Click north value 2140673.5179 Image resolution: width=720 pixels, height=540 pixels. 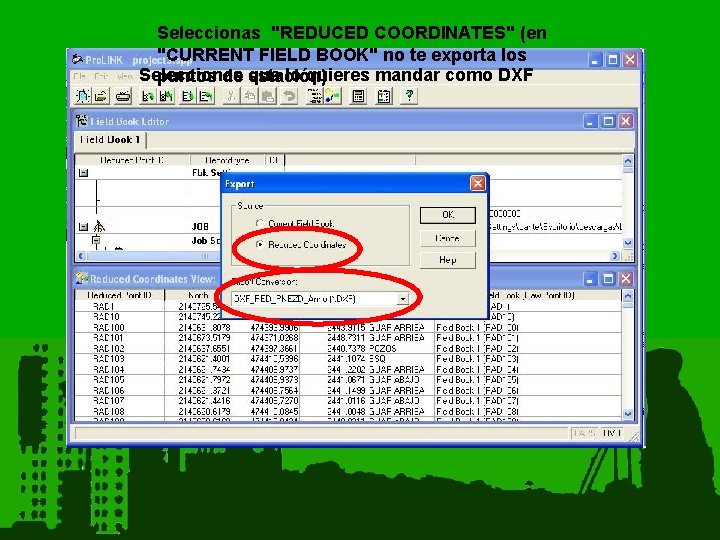[x=204, y=338]
